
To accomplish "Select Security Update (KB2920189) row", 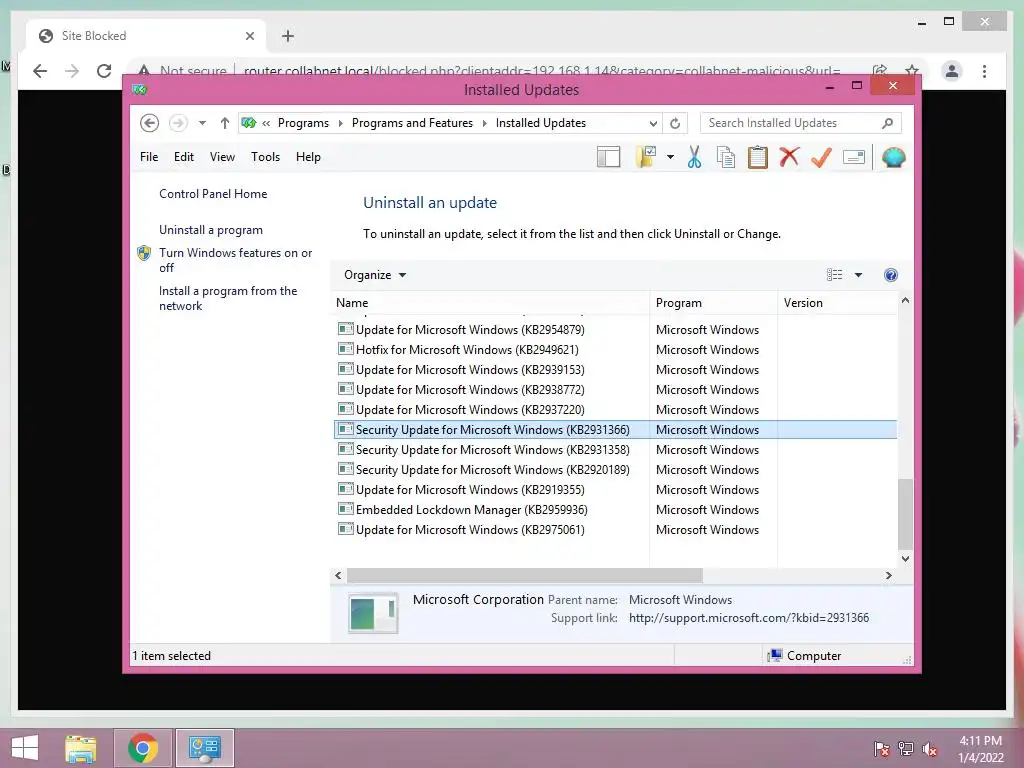I will tap(616, 470).
